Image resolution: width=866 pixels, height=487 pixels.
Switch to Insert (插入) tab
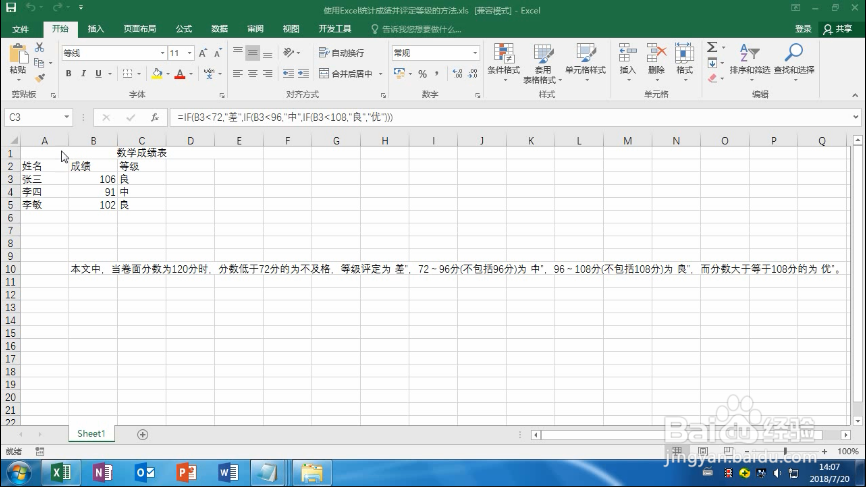tap(96, 29)
